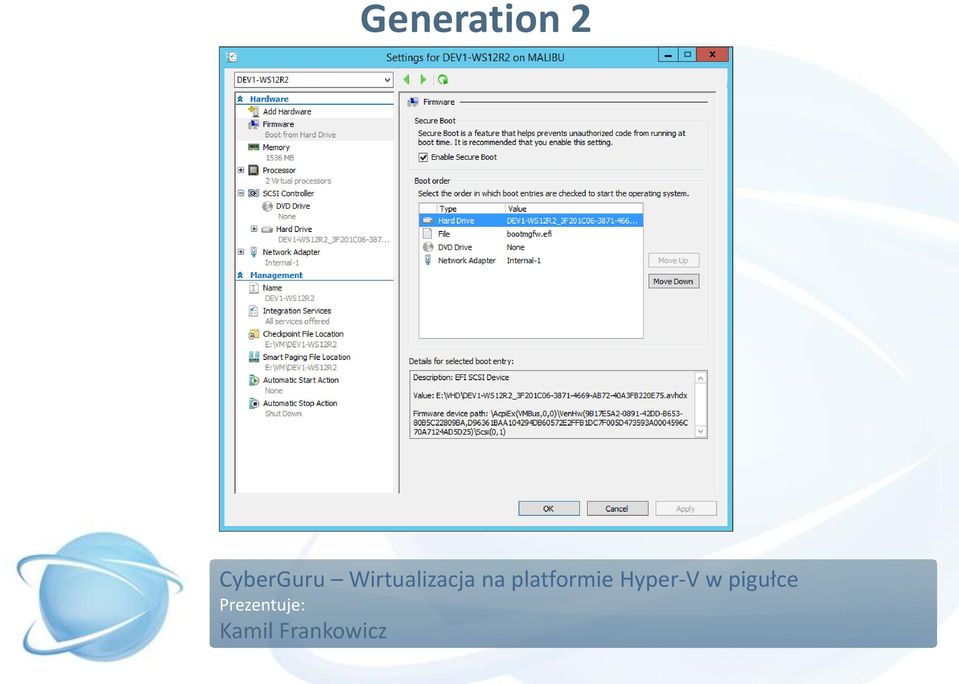Click 'Boot from Hard Drive' under Firmware
This screenshot has height=684, width=959.
click(300, 135)
